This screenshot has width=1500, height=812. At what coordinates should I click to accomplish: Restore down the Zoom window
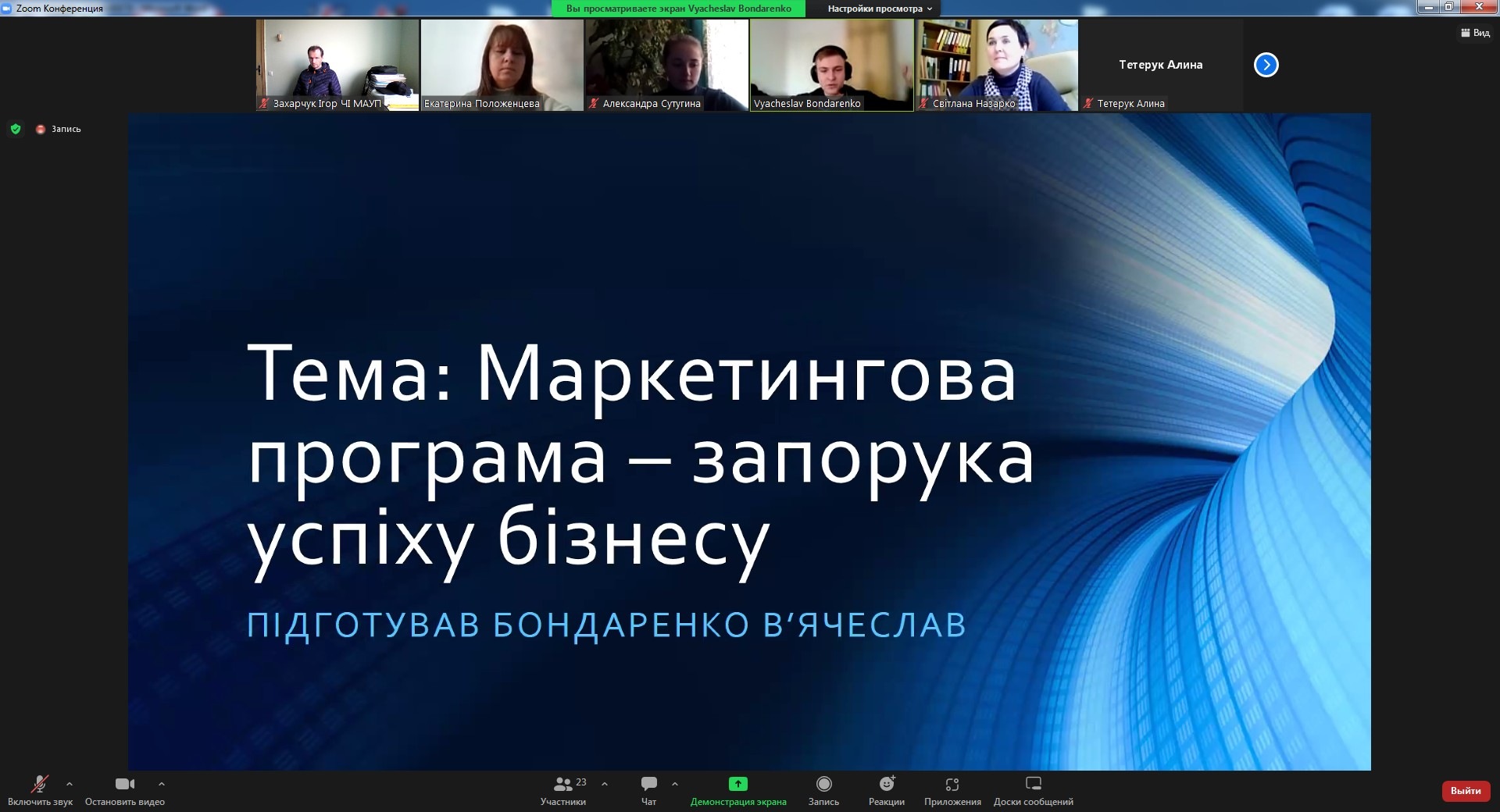[1448, 7]
